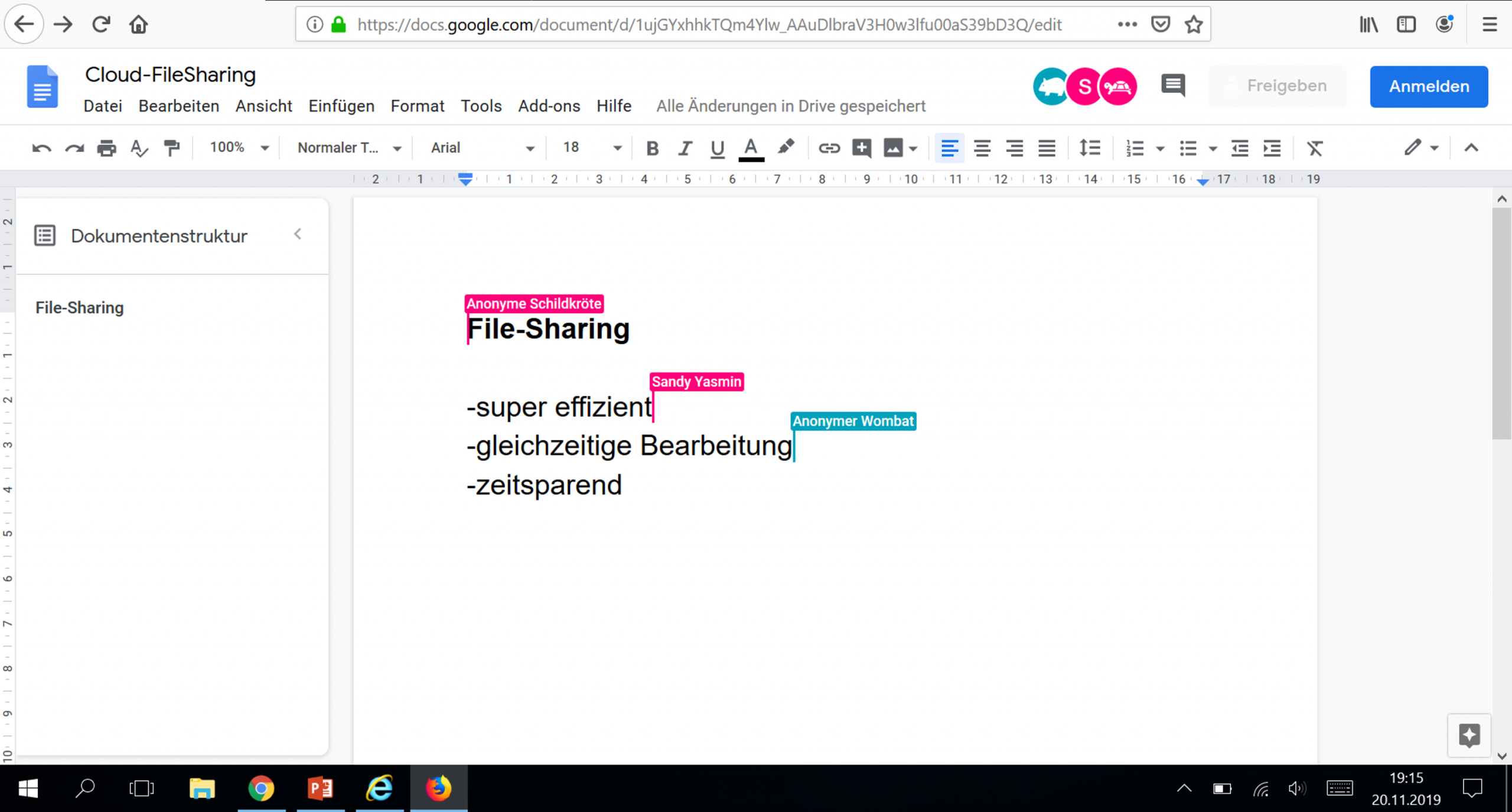Viewport: 1512px width, 812px height.
Task: Collapse the Dokumentenstruktur panel arrow
Action: coord(298,235)
